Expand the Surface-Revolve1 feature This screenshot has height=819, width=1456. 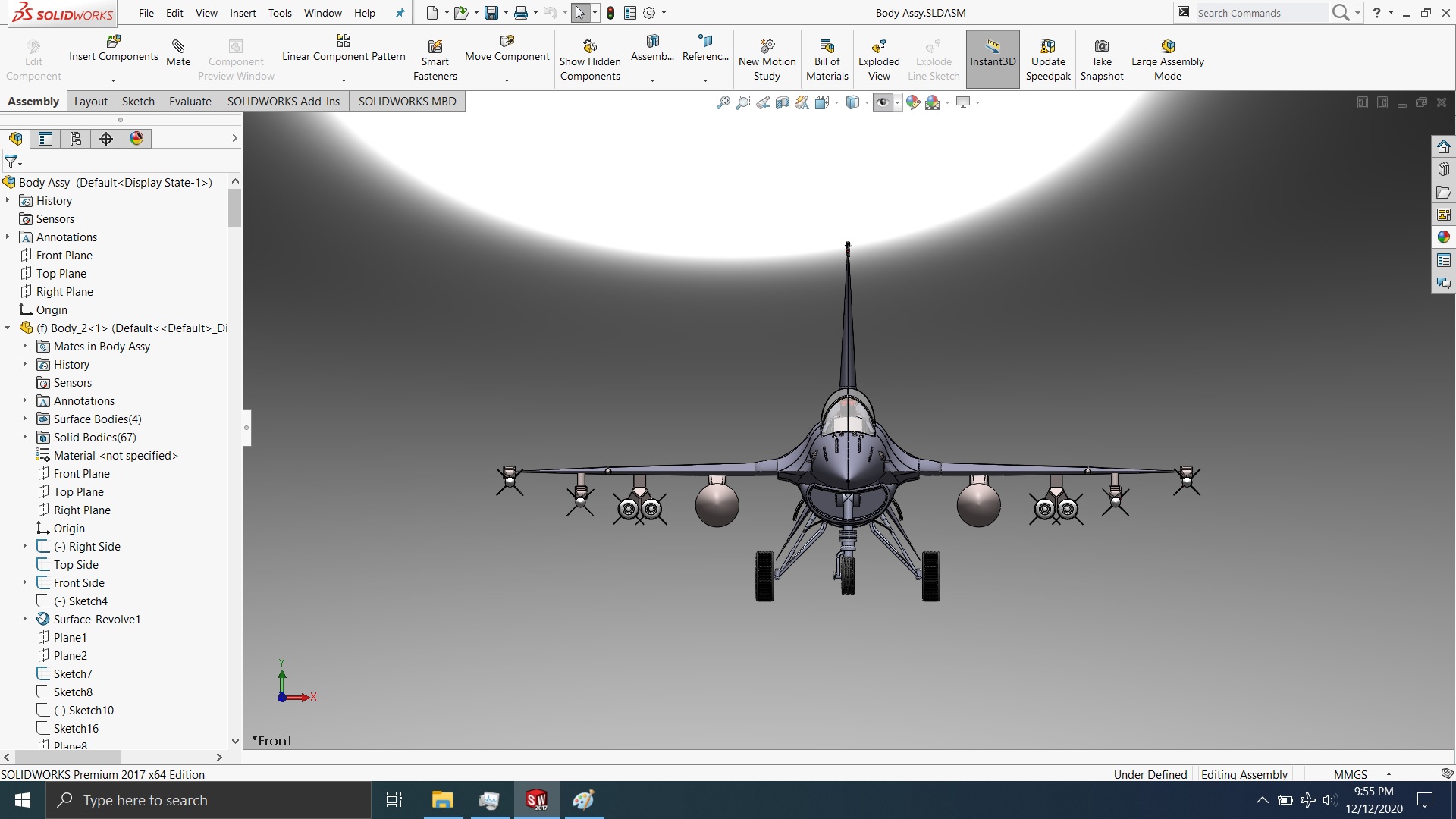click(x=24, y=620)
